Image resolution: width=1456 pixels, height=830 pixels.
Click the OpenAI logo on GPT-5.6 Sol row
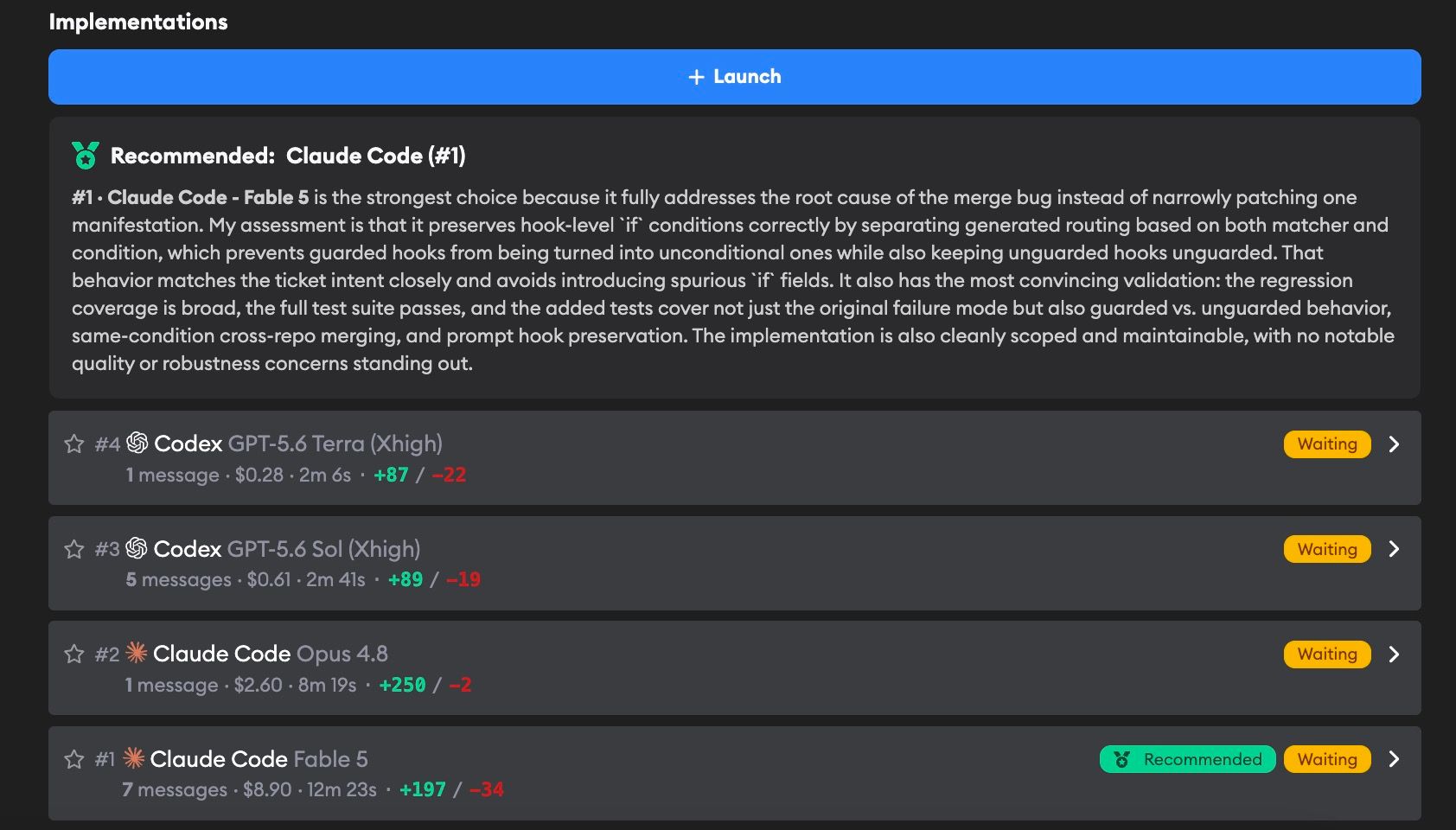(x=137, y=547)
